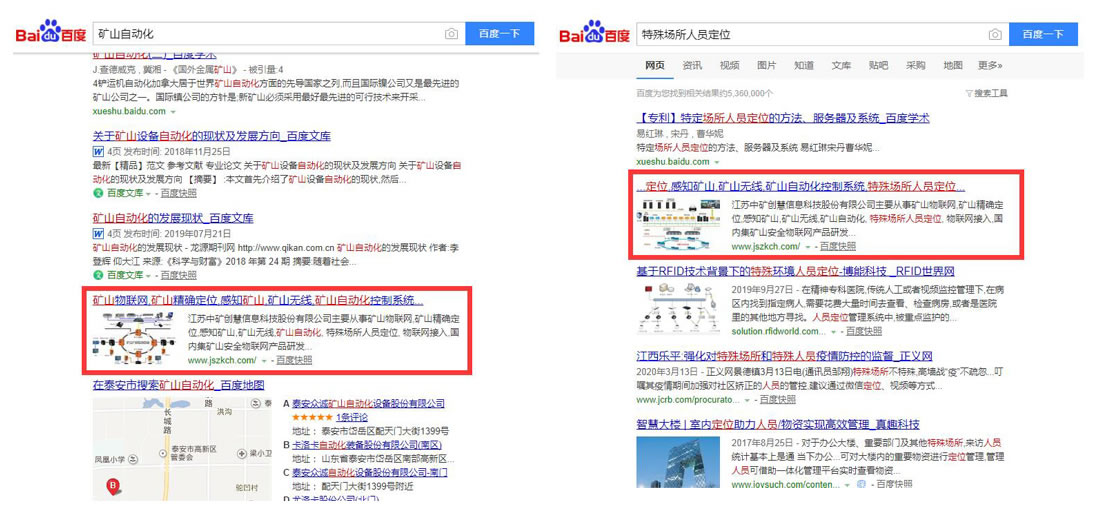Open 关于矿山设备自动化的现状及发展方向 result link
The width and height of the screenshot is (1100, 510).
pos(211,136)
